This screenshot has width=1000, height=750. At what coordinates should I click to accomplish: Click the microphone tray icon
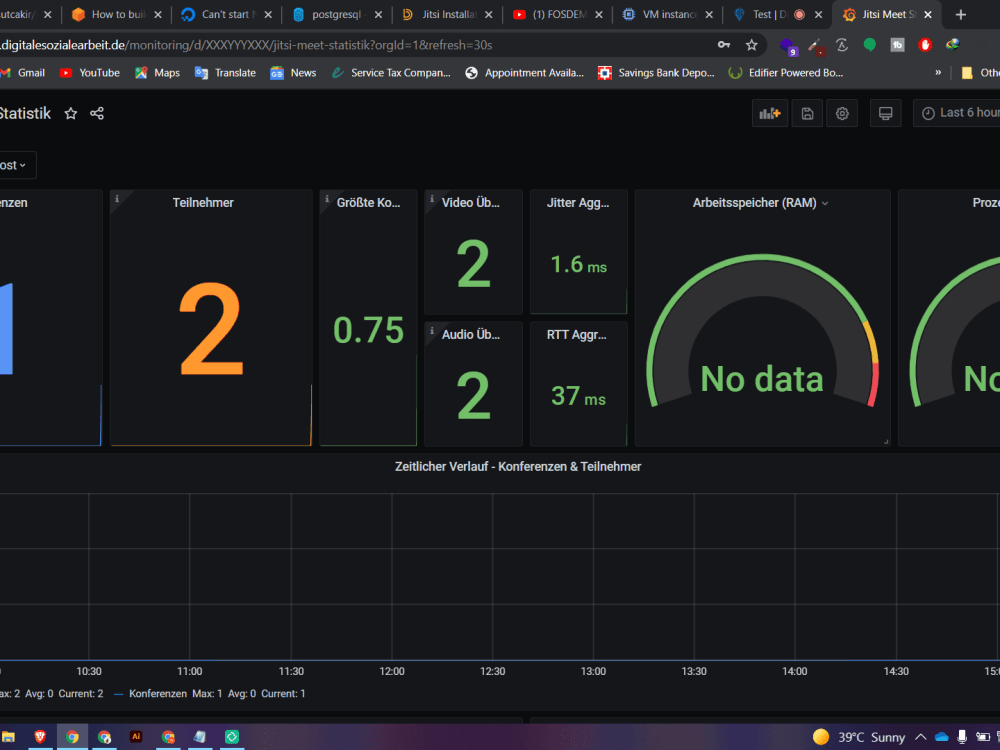[x=962, y=737]
